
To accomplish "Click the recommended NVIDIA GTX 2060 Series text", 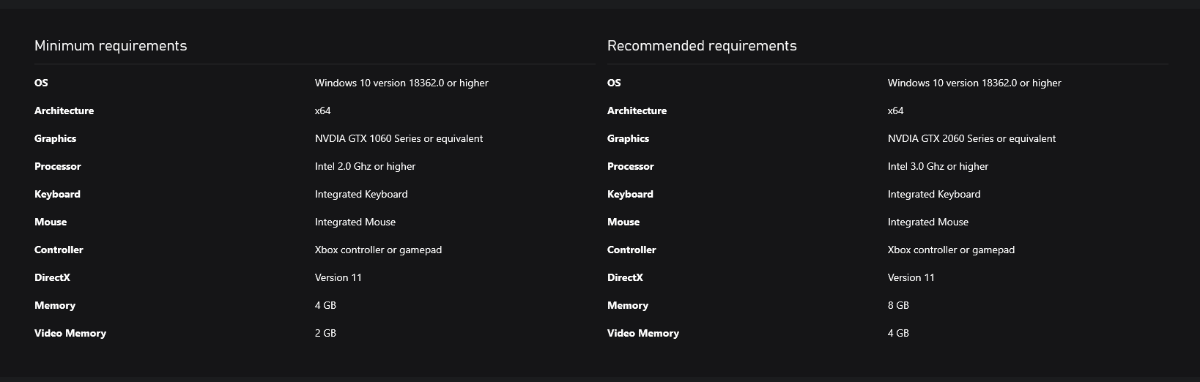I will point(972,139).
